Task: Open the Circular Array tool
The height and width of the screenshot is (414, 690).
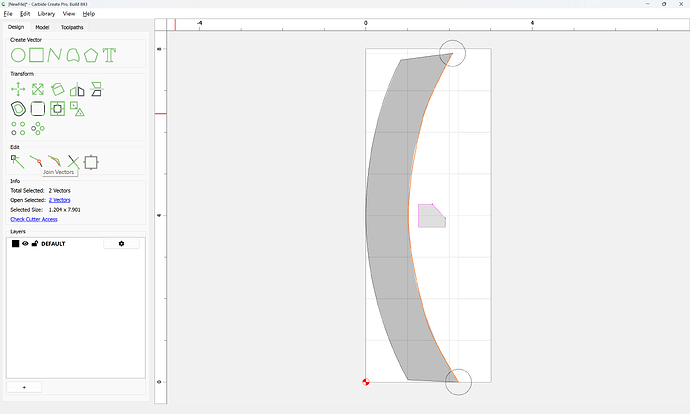Action: [x=38, y=128]
